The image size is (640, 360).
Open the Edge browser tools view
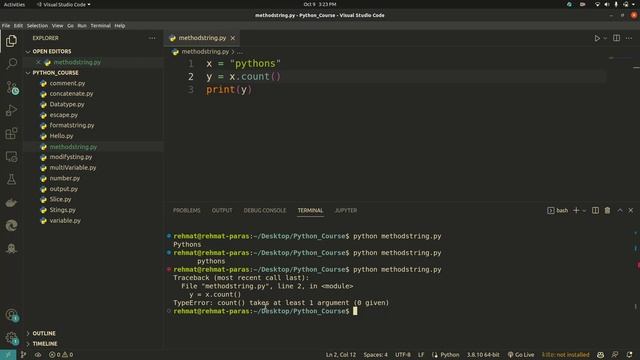tap(11, 225)
